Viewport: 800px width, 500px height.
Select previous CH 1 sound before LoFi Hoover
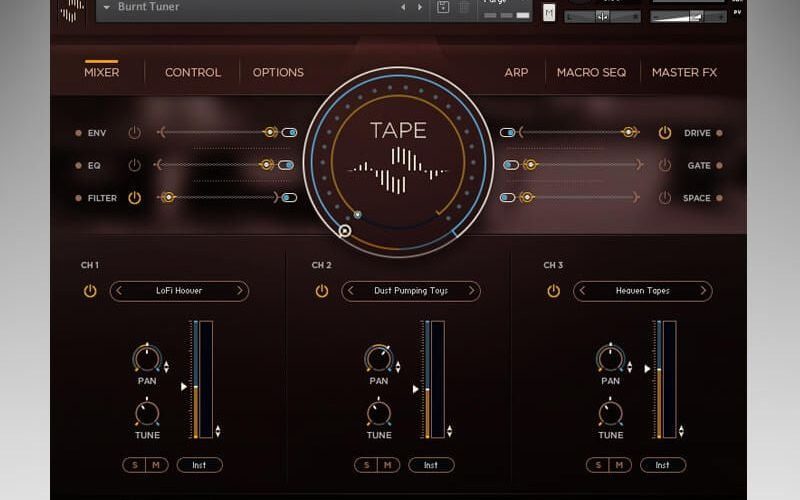pos(119,291)
